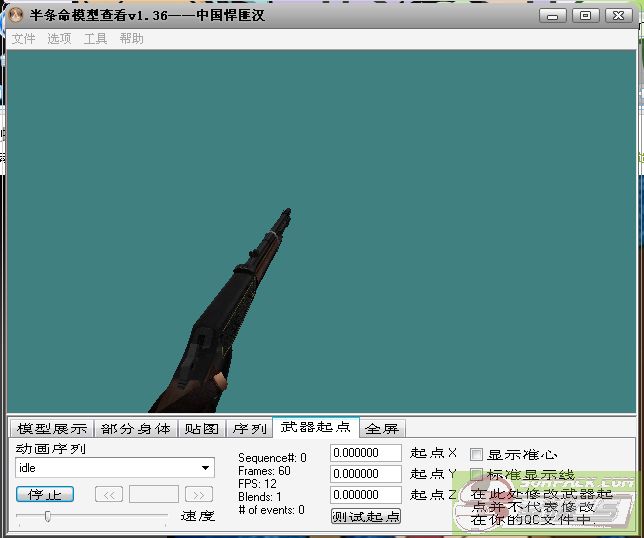The image size is (644, 538).
Task: Open the 帮助 menu
Action: point(131,39)
